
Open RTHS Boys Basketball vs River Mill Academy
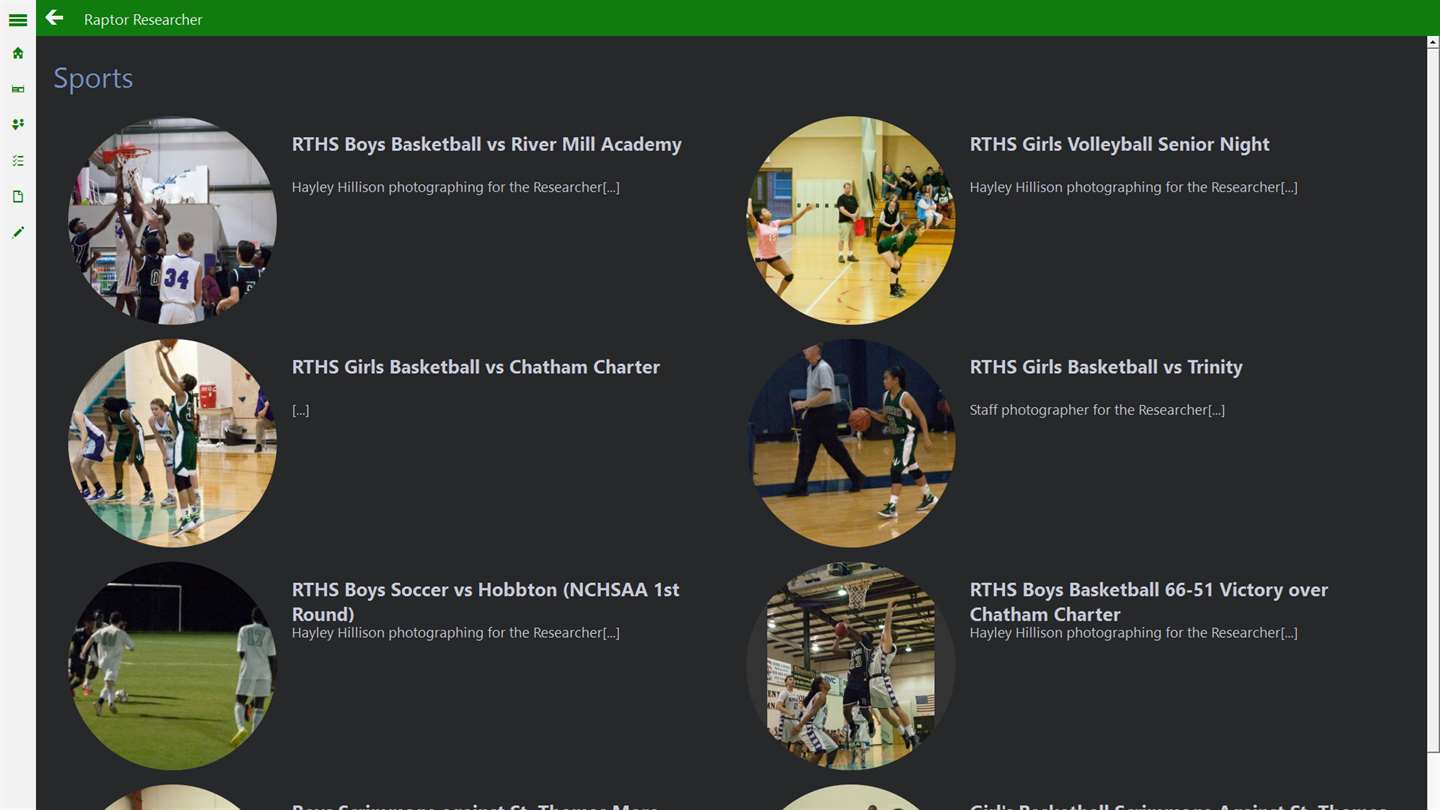[x=486, y=144]
